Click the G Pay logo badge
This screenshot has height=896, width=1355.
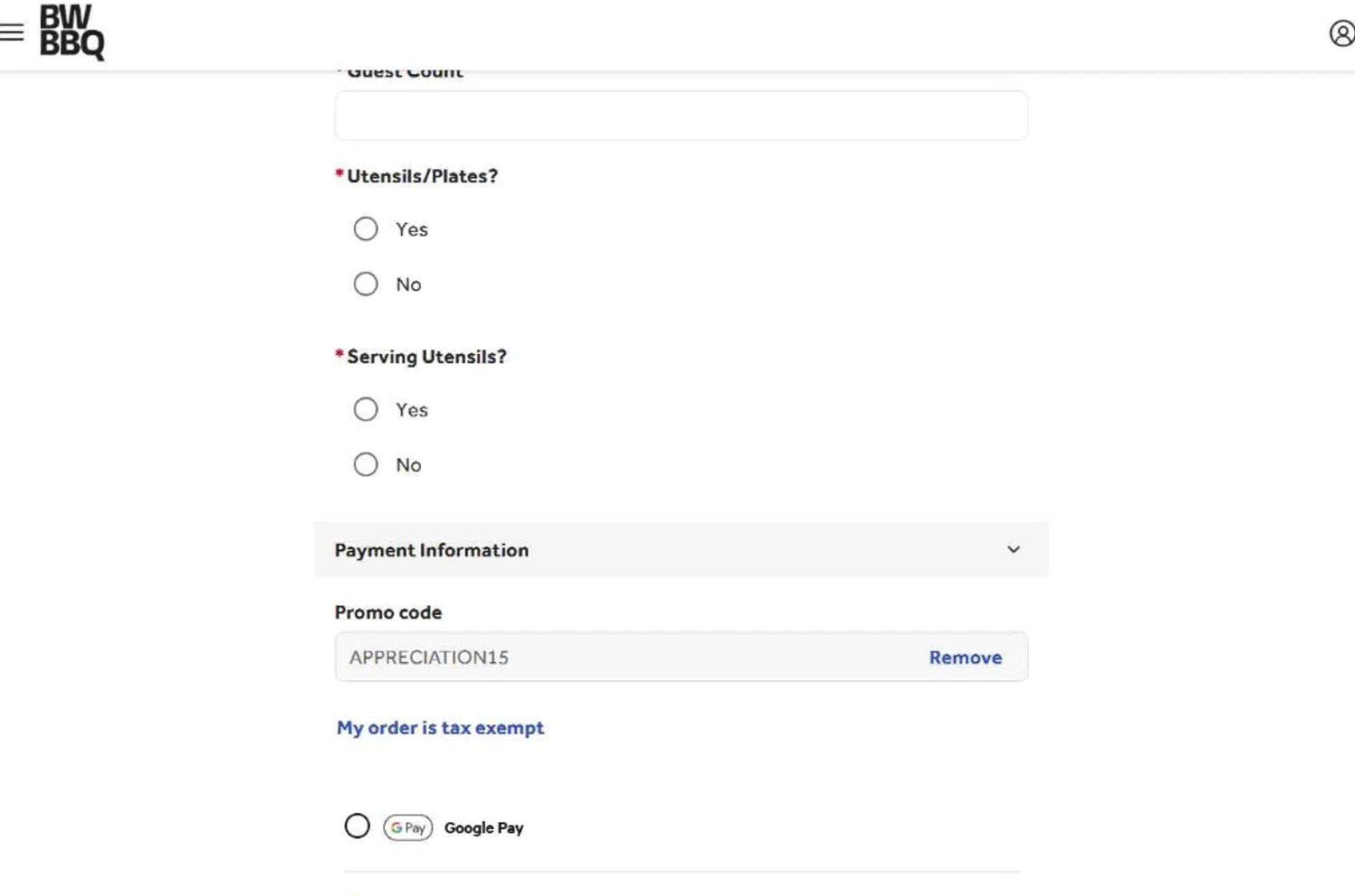[x=408, y=827]
